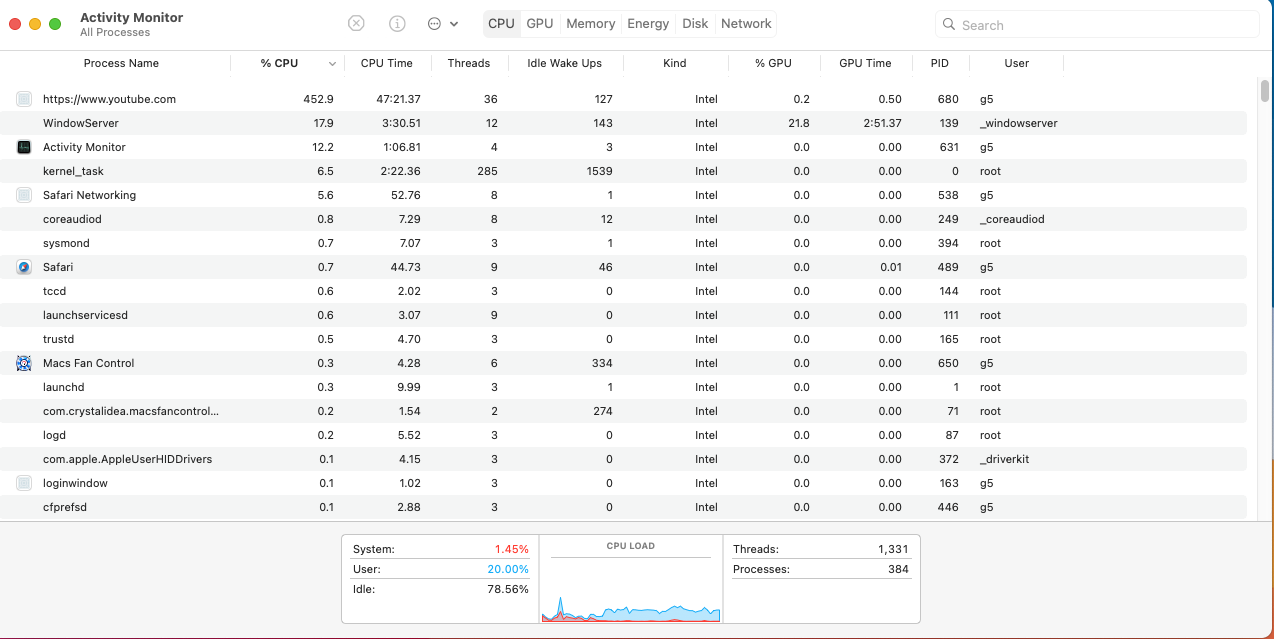Sort by the User column header
This screenshot has width=1274, height=639.
1016,63
